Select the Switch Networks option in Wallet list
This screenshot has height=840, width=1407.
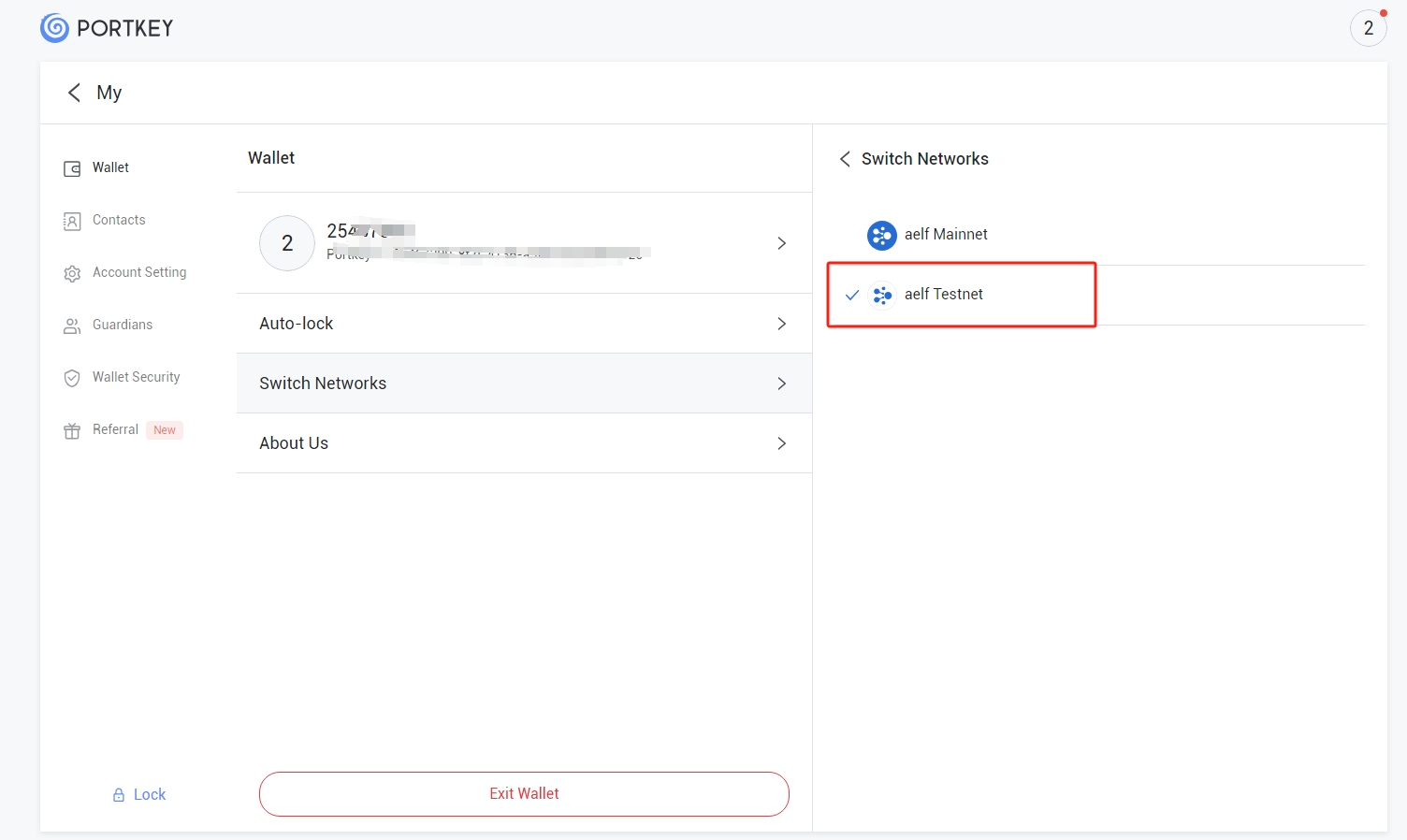524,384
